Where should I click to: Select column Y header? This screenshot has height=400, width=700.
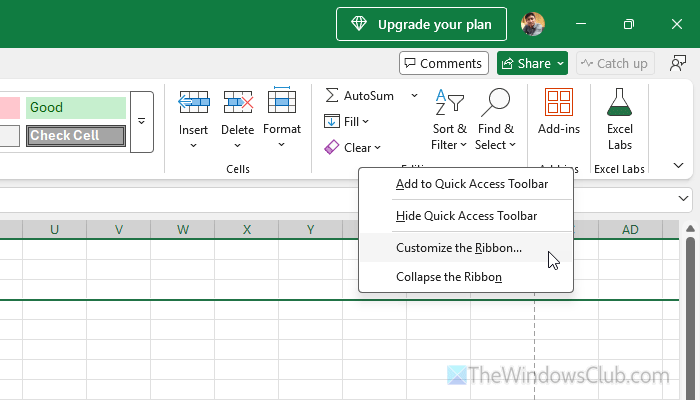click(x=310, y=229)
